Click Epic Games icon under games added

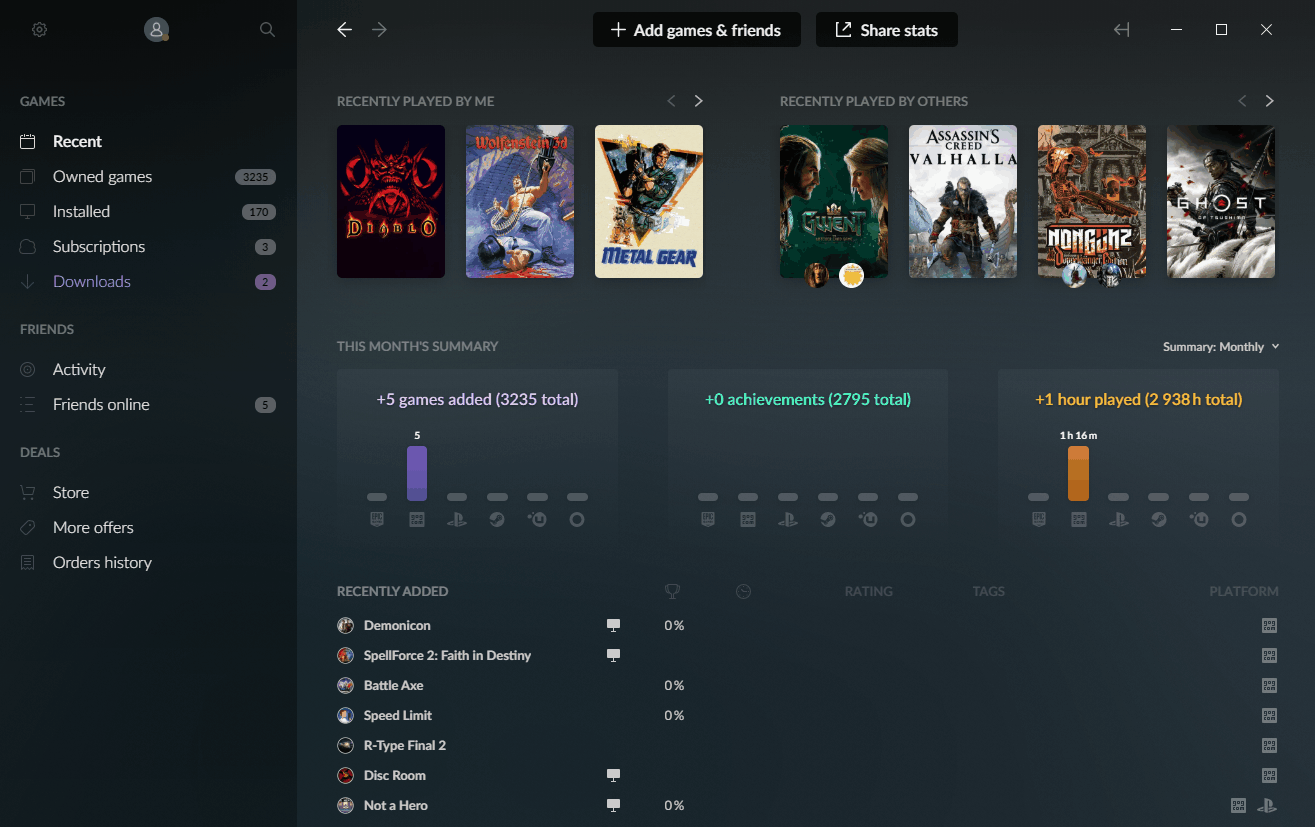pyautogui.click(x=377, y=520)
